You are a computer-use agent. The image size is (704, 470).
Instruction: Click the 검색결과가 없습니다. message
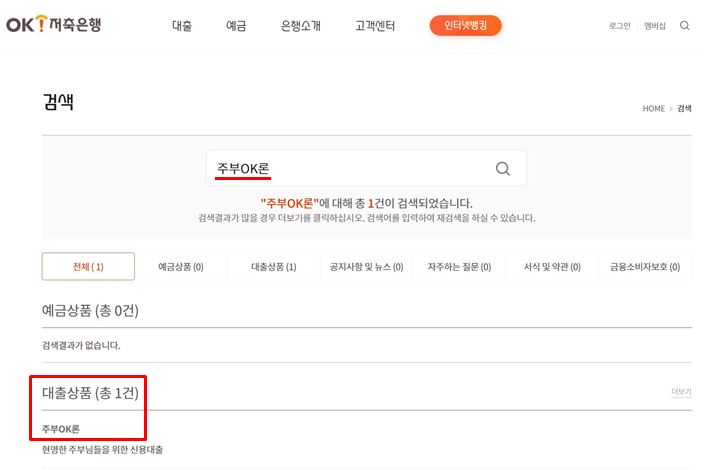pyautogui.click(x=81, y=345)
